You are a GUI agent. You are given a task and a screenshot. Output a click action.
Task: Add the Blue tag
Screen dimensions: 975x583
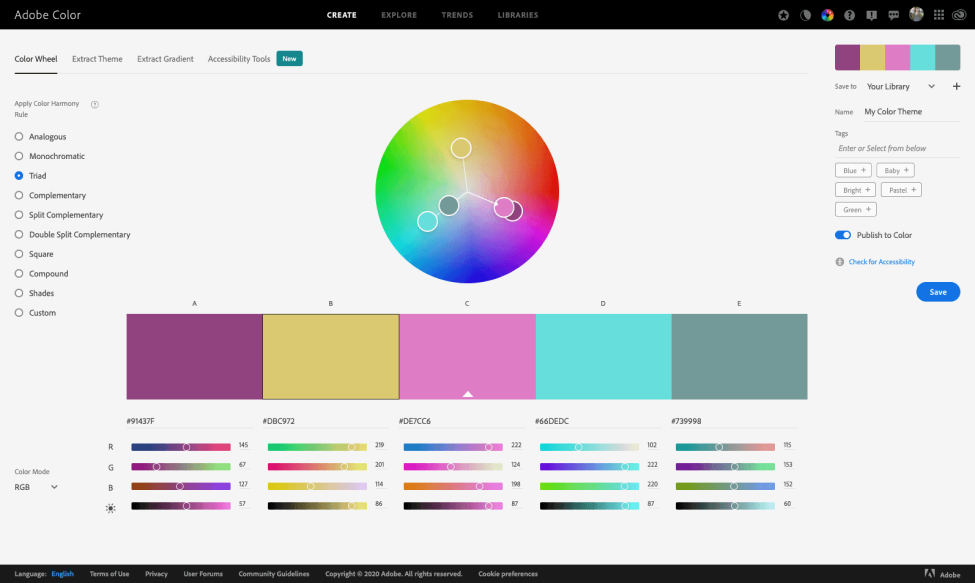(853, 170)
